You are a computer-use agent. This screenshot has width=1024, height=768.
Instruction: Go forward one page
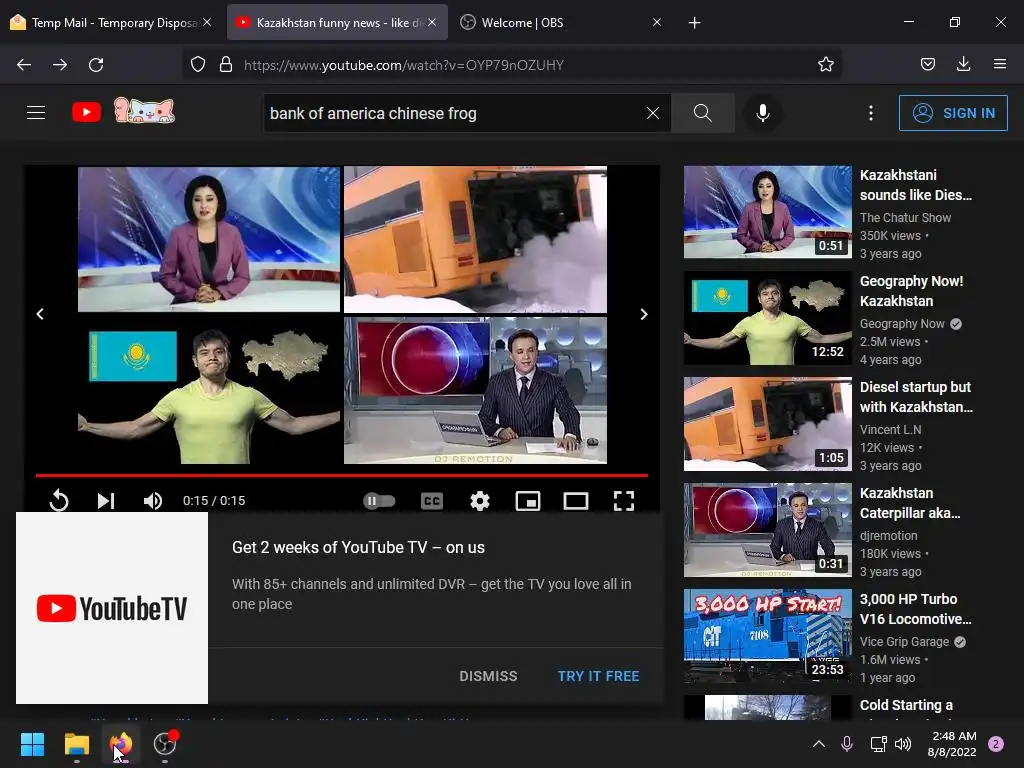point(60,65)
